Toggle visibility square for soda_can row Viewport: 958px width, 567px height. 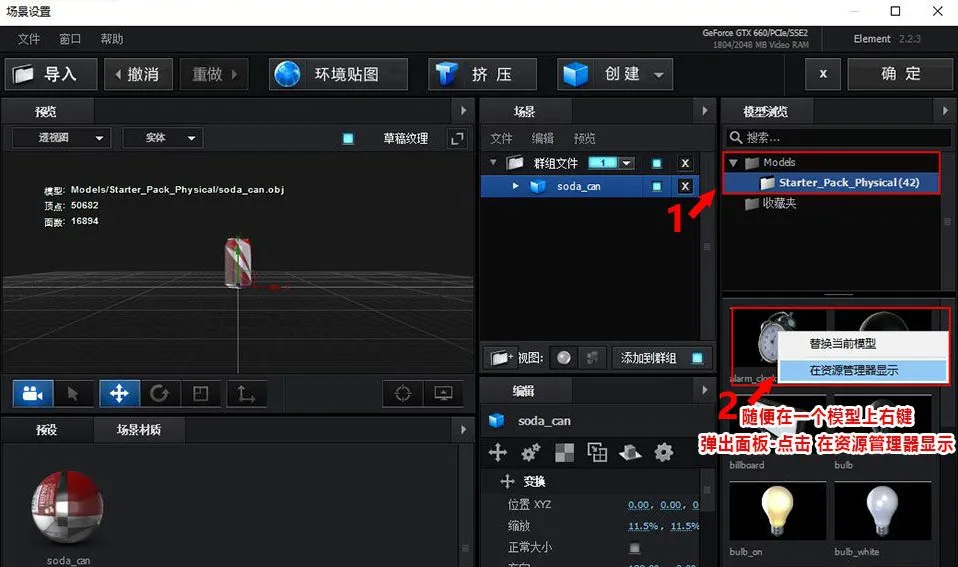point(657,186)
